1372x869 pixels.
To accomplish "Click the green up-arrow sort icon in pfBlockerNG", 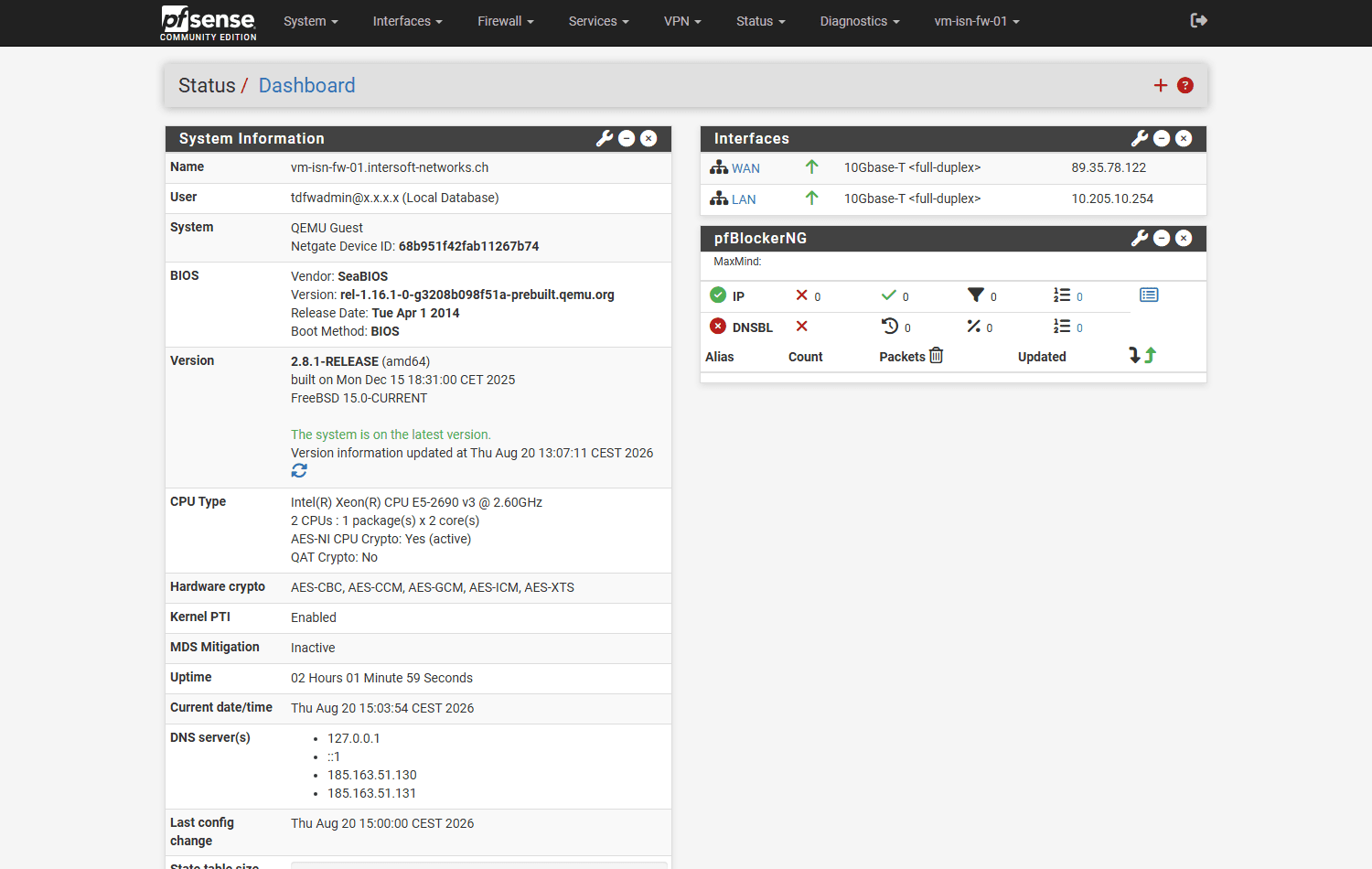I will click(x=1151, y=355).
